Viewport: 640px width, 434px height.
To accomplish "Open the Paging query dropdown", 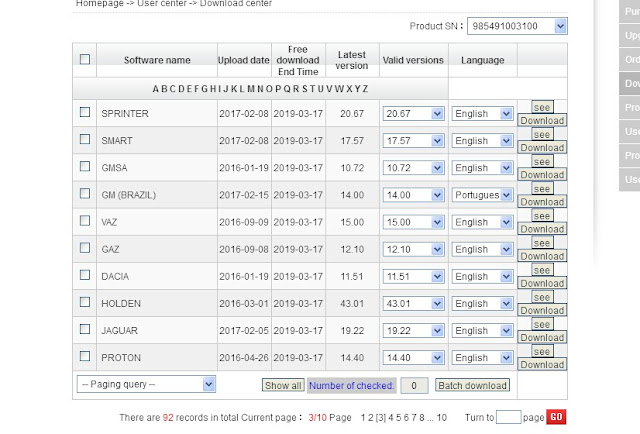I will (x=146, y=384).
